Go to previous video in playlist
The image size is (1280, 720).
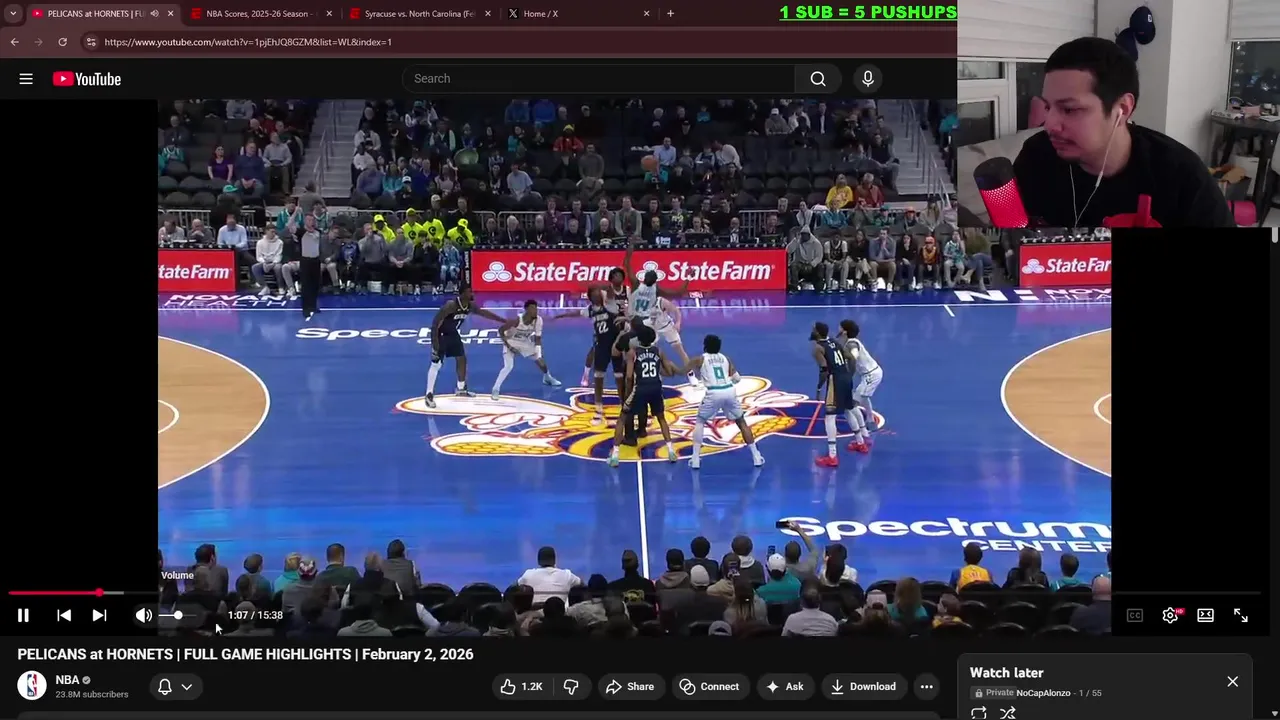click(x=64, y=615)
